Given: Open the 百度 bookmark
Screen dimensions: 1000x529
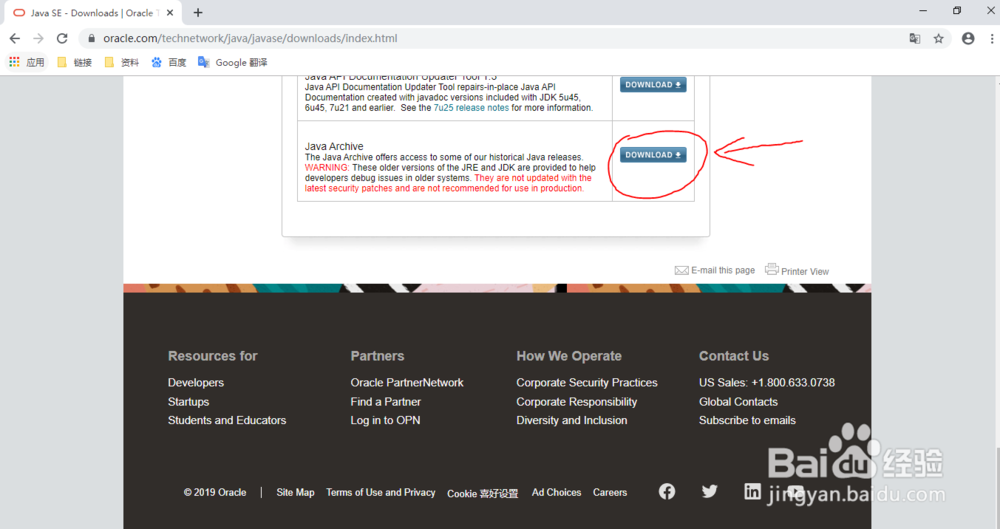Looking at the screenshot, I should 169,62.
